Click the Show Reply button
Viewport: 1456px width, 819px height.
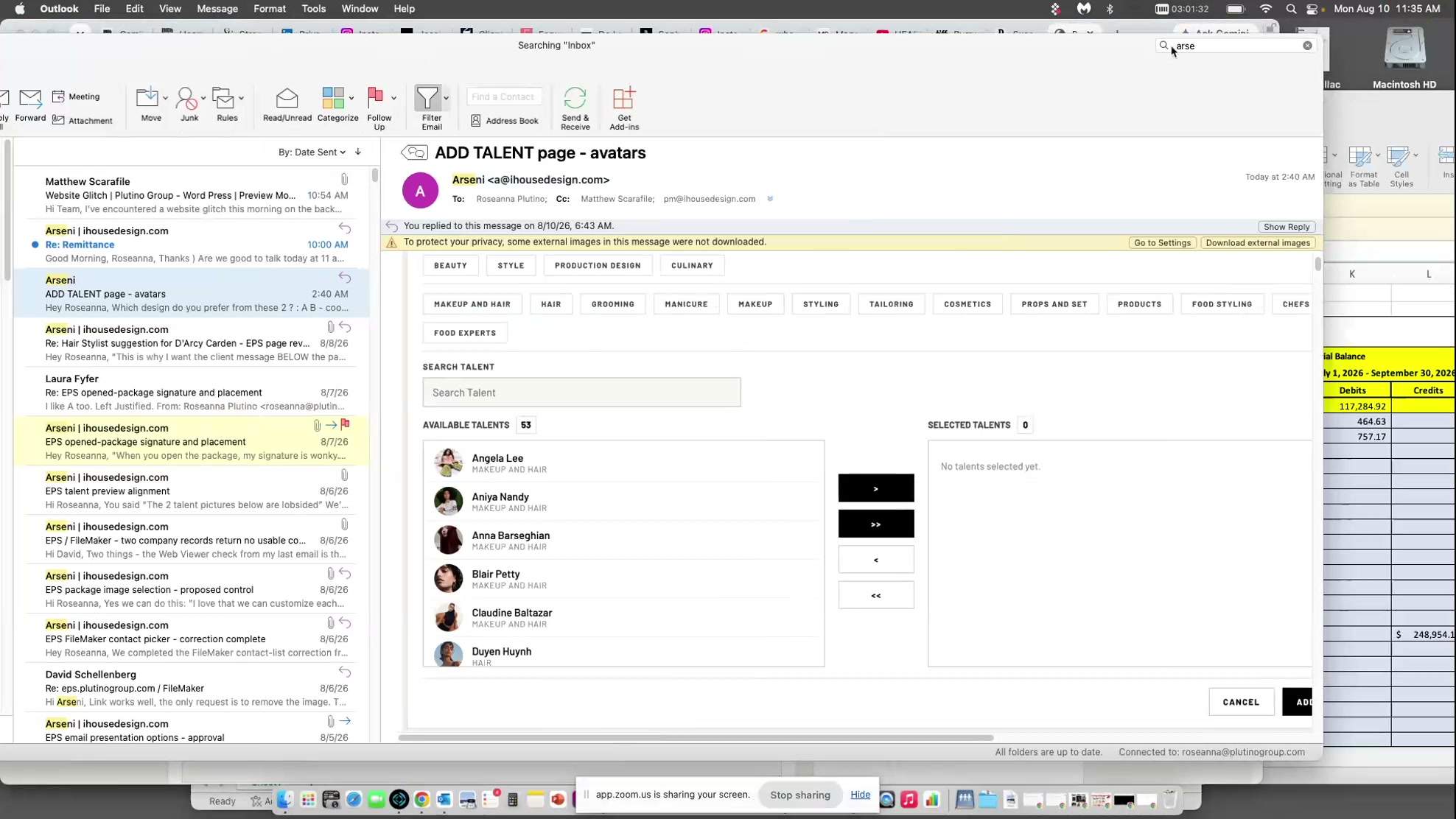(1287, 227)
